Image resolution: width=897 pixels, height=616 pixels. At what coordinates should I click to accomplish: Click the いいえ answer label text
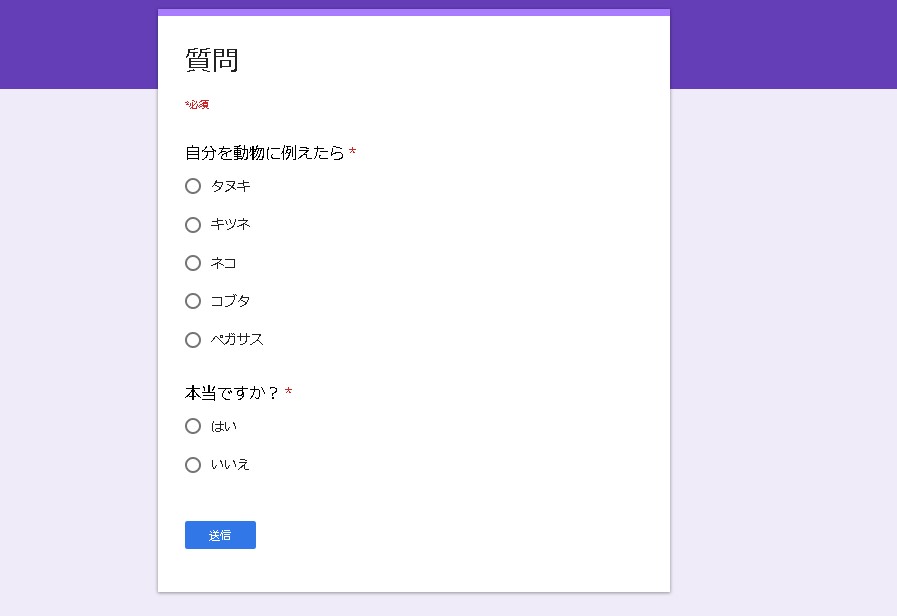pos(230,465)
